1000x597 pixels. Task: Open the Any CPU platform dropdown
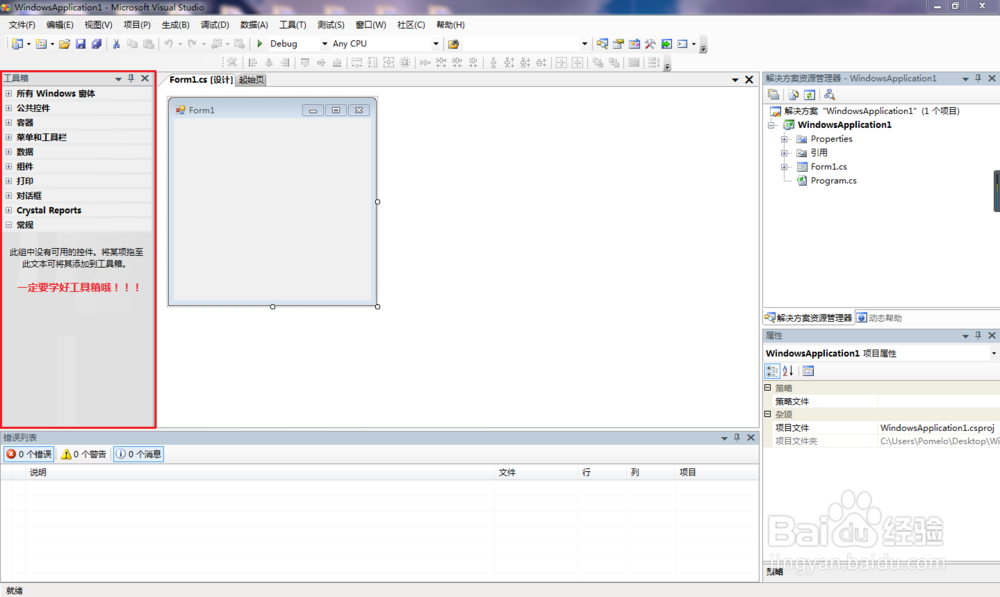coord(436,44)
